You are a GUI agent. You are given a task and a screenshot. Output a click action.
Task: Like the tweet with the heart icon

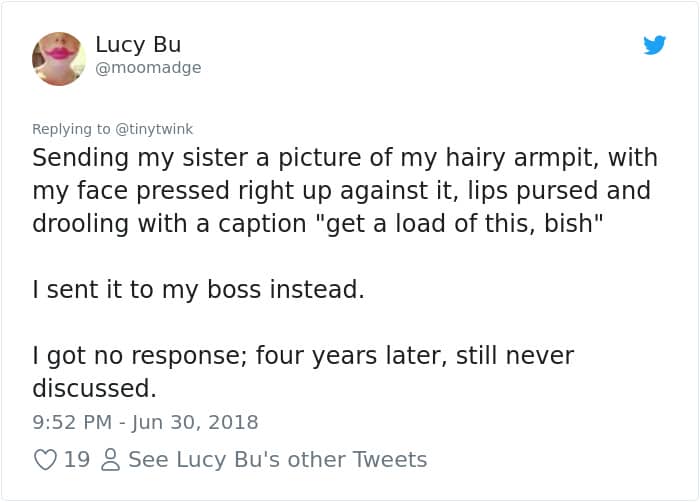coord(45,460)
